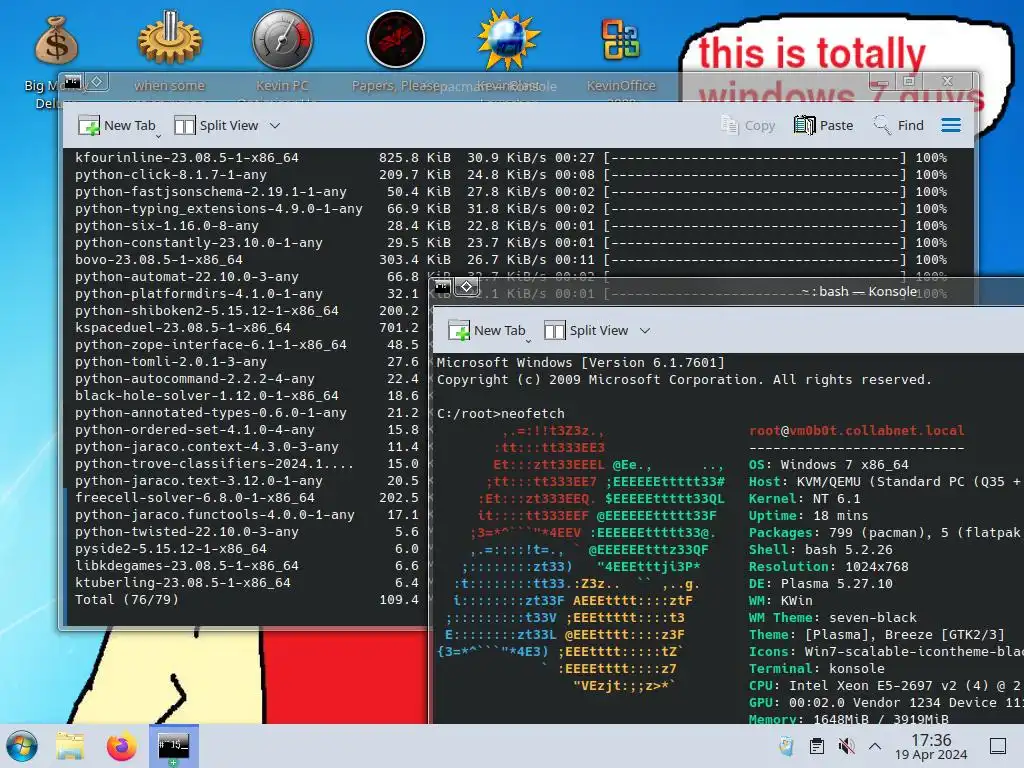Screen dimensions: 1024x768
Task: Toggle the pin-on-all-desktops icon in the pacman Konsole title bar
Action: click(x=97, y=82)
